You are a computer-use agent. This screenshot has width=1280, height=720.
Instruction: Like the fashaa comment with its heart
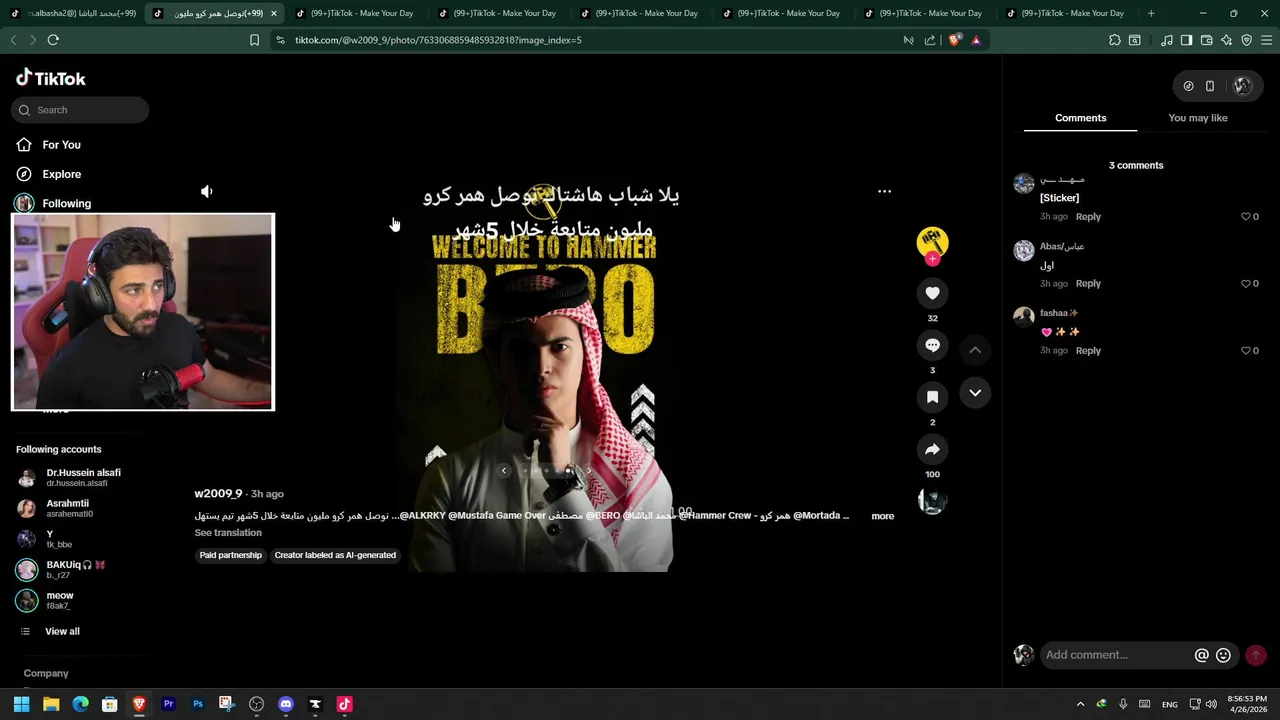(1246, 351)
